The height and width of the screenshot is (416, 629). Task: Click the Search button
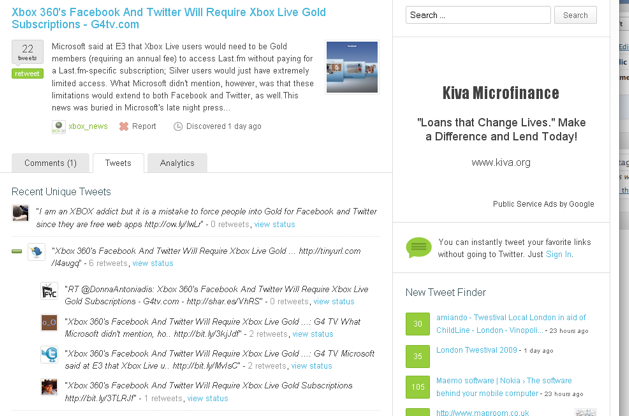(575, 15)
